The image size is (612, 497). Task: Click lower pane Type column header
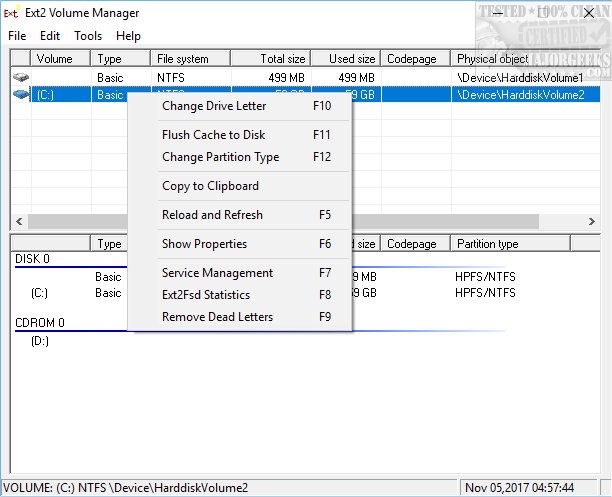pos(109,244)
